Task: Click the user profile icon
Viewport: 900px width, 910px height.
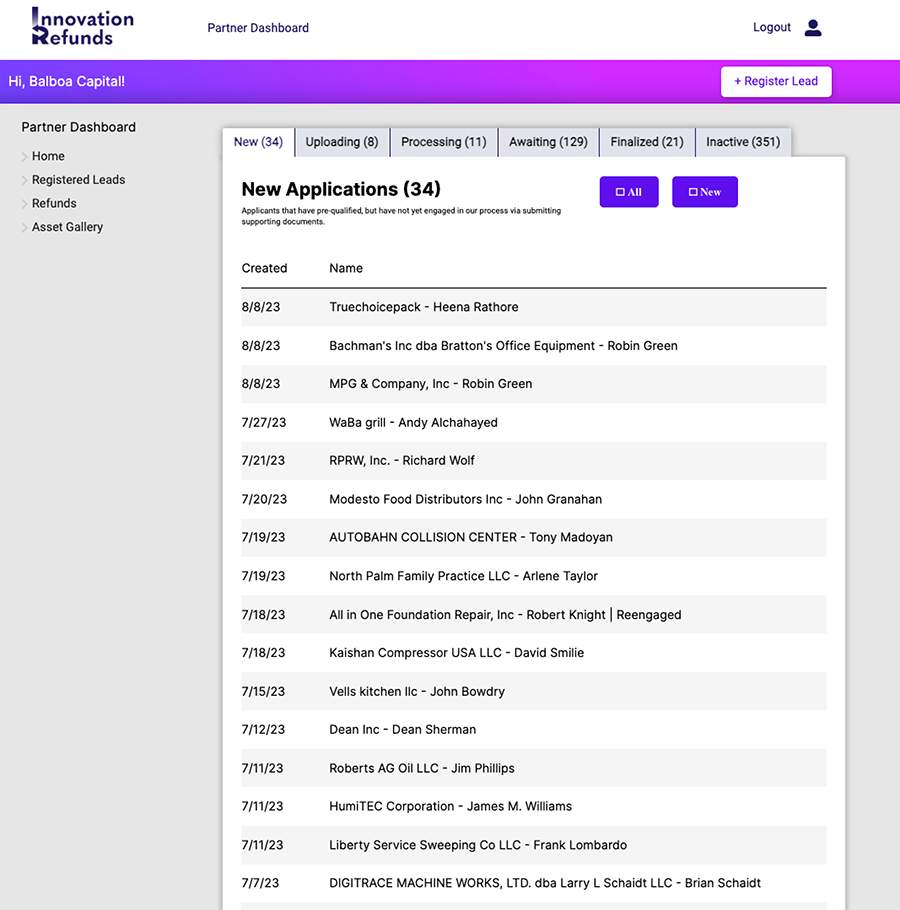Action: click(813, 28)
